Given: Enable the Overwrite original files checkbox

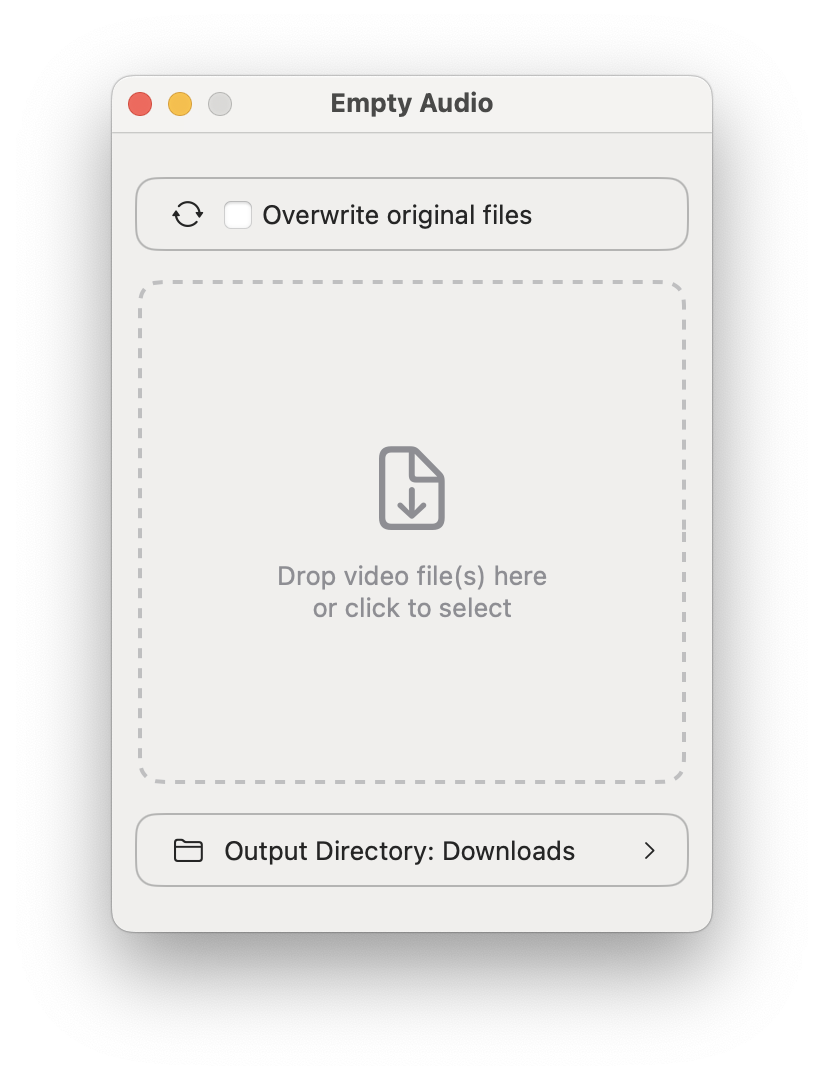Looking at the screenshot, I should (238, 215).
